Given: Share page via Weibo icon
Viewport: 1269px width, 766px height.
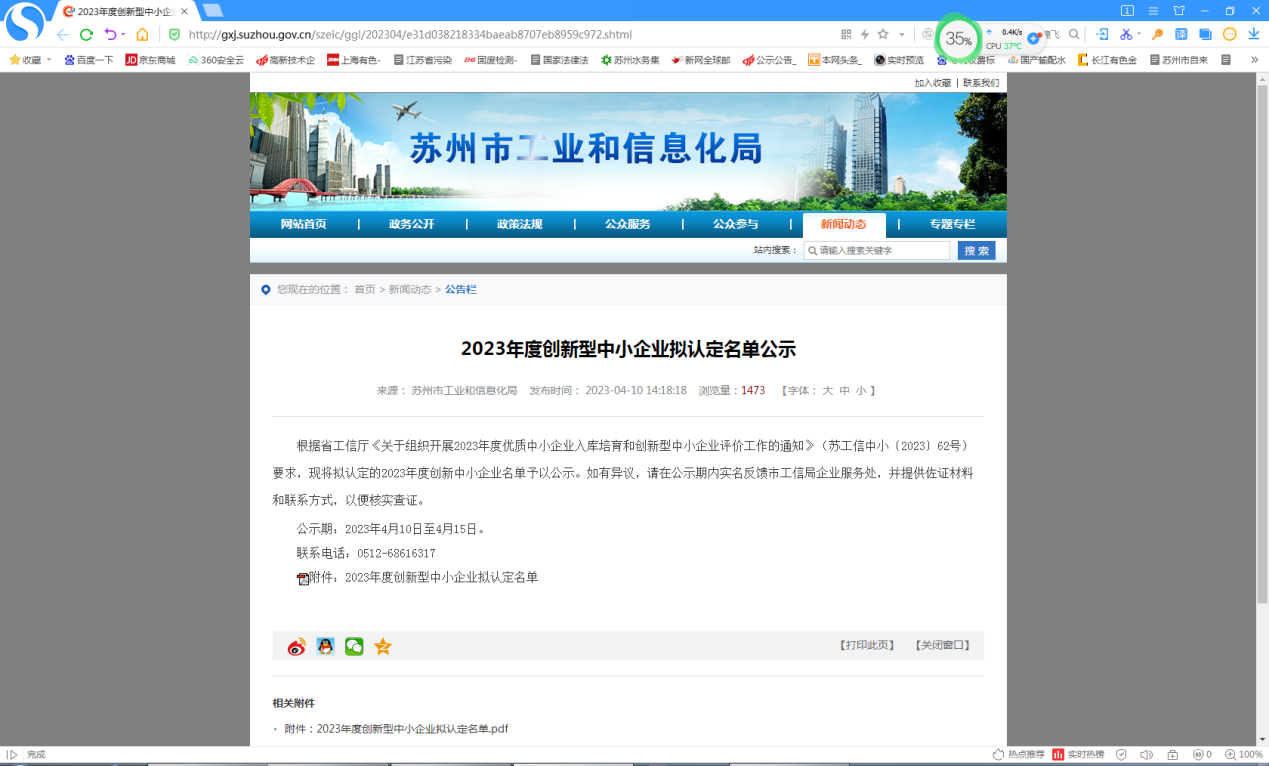Looking at the screenshot, I should coord(297,647).
